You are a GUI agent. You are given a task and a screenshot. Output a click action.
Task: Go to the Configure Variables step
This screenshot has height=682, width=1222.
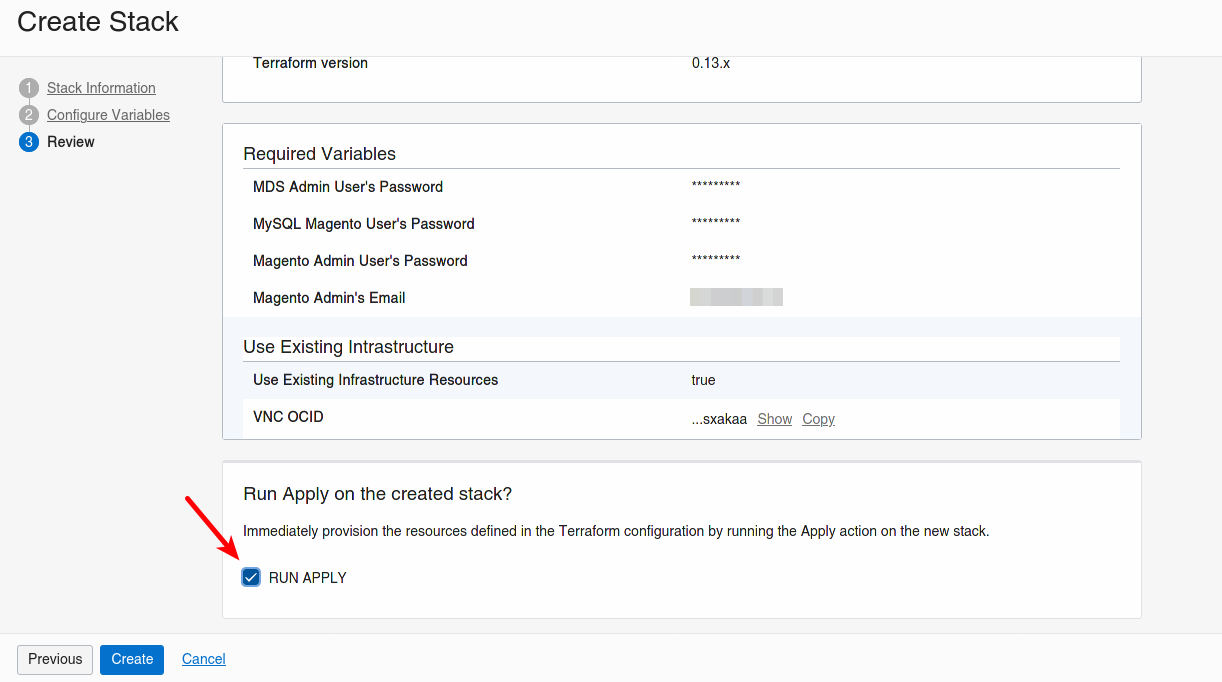pos(108,115)
